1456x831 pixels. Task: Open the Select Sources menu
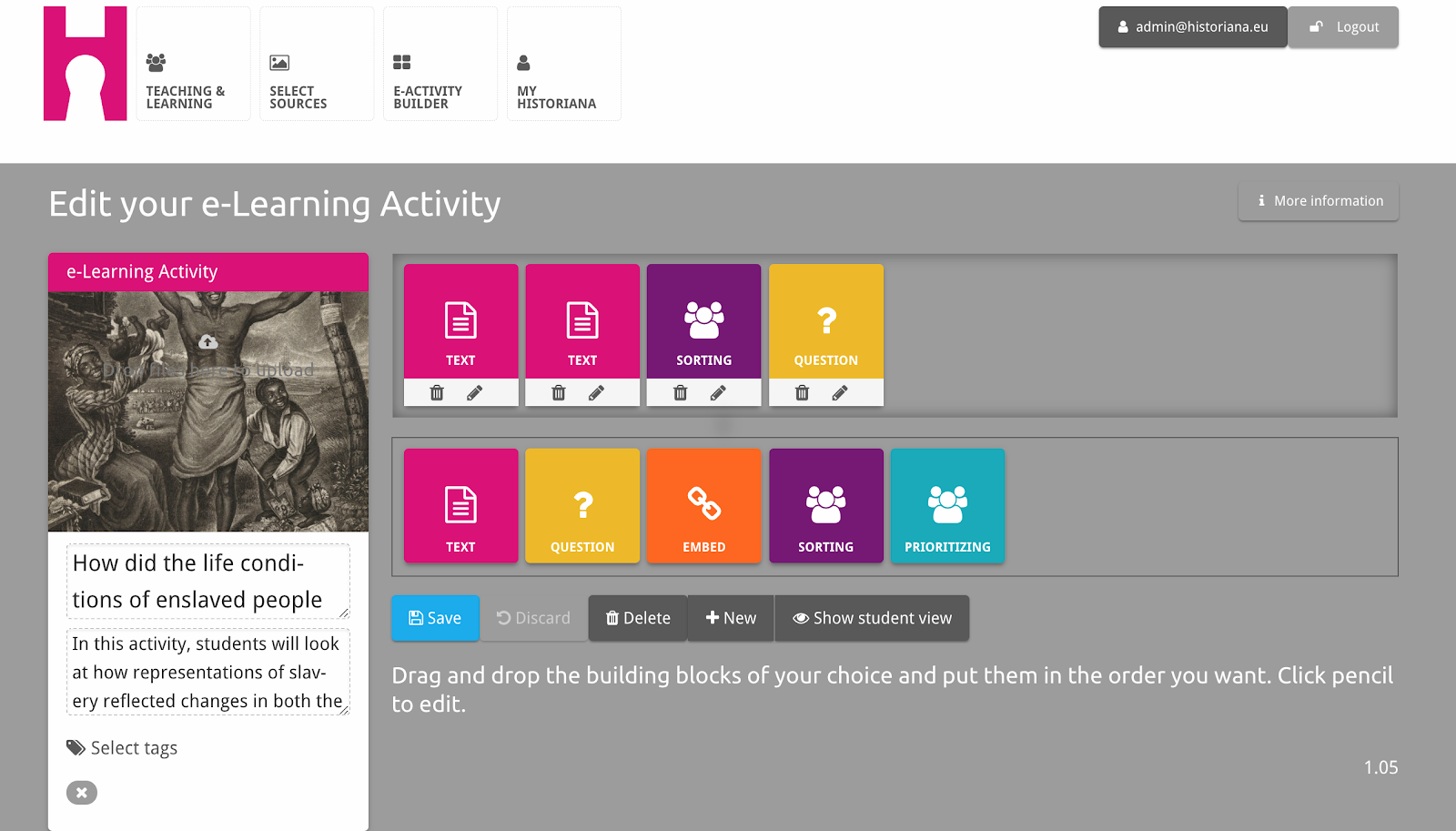pos(317,64)
